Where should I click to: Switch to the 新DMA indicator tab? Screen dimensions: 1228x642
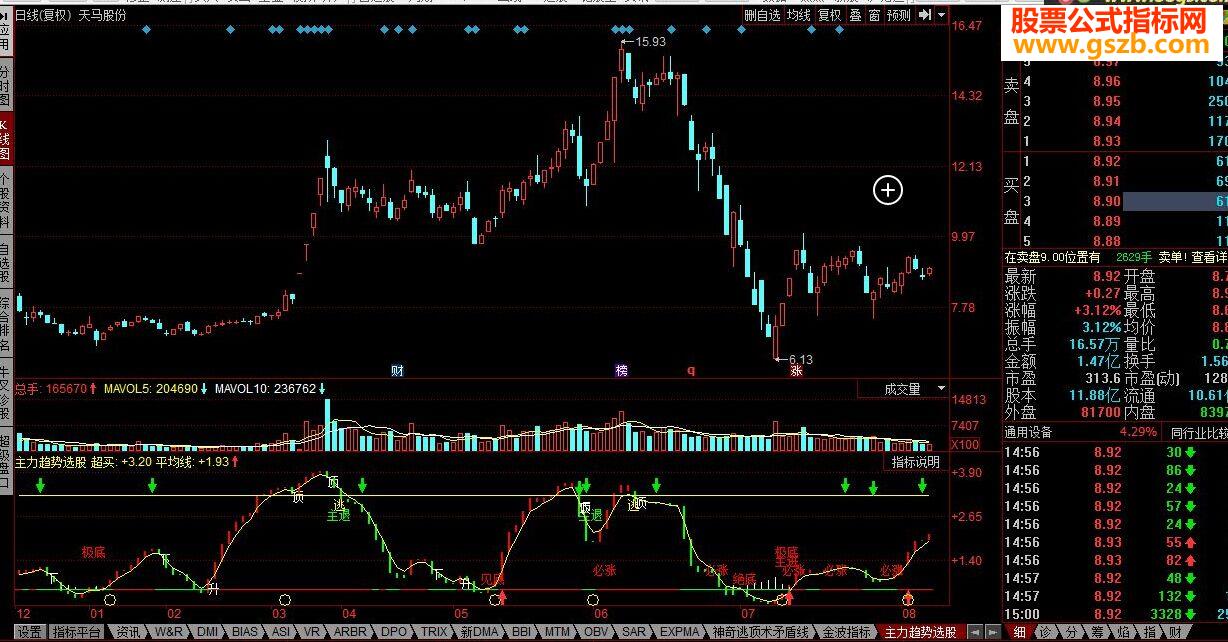[480, 633]
